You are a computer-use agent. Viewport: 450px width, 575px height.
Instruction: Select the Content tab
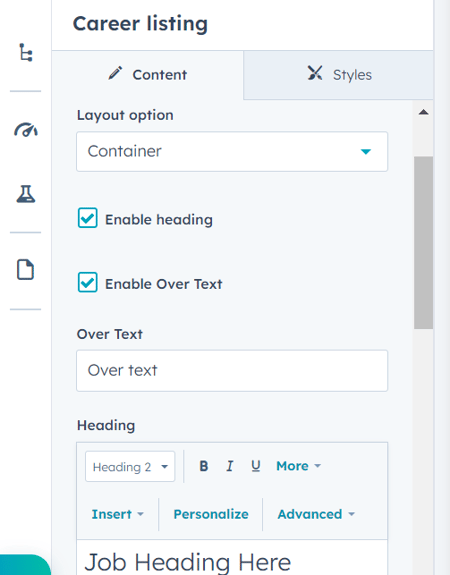tap(147, 75)
